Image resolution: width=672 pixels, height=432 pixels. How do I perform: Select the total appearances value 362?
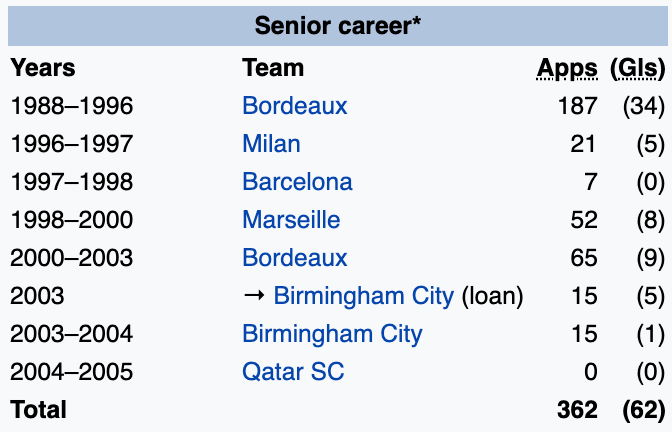coord(578,409)
